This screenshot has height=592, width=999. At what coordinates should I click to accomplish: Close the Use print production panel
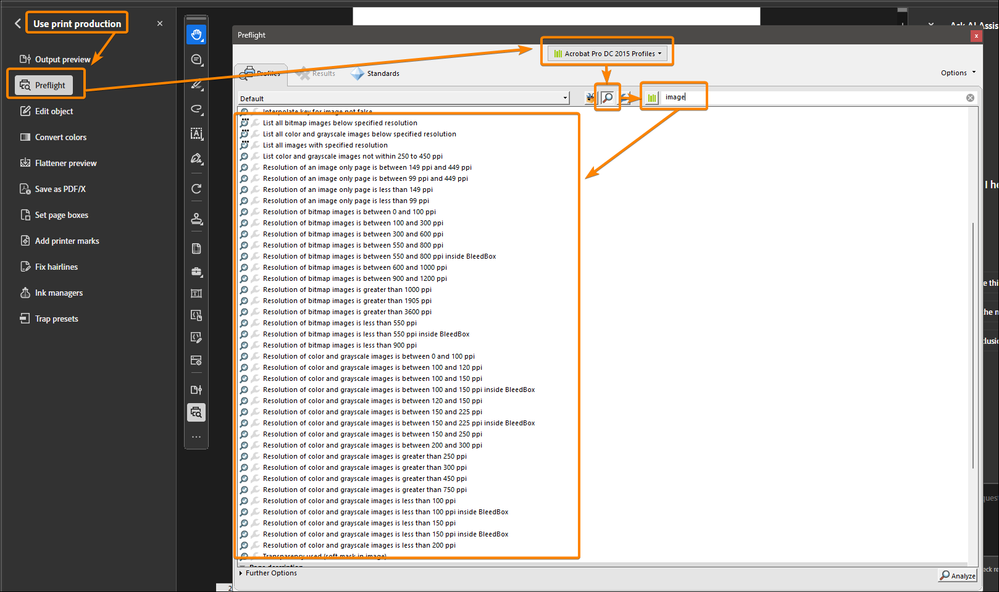pyautogui.click(x=160, y=24)
